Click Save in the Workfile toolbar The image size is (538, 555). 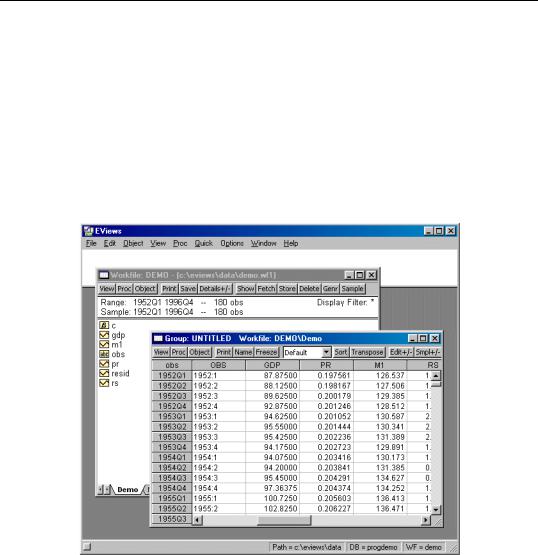(x=188, y=289)
